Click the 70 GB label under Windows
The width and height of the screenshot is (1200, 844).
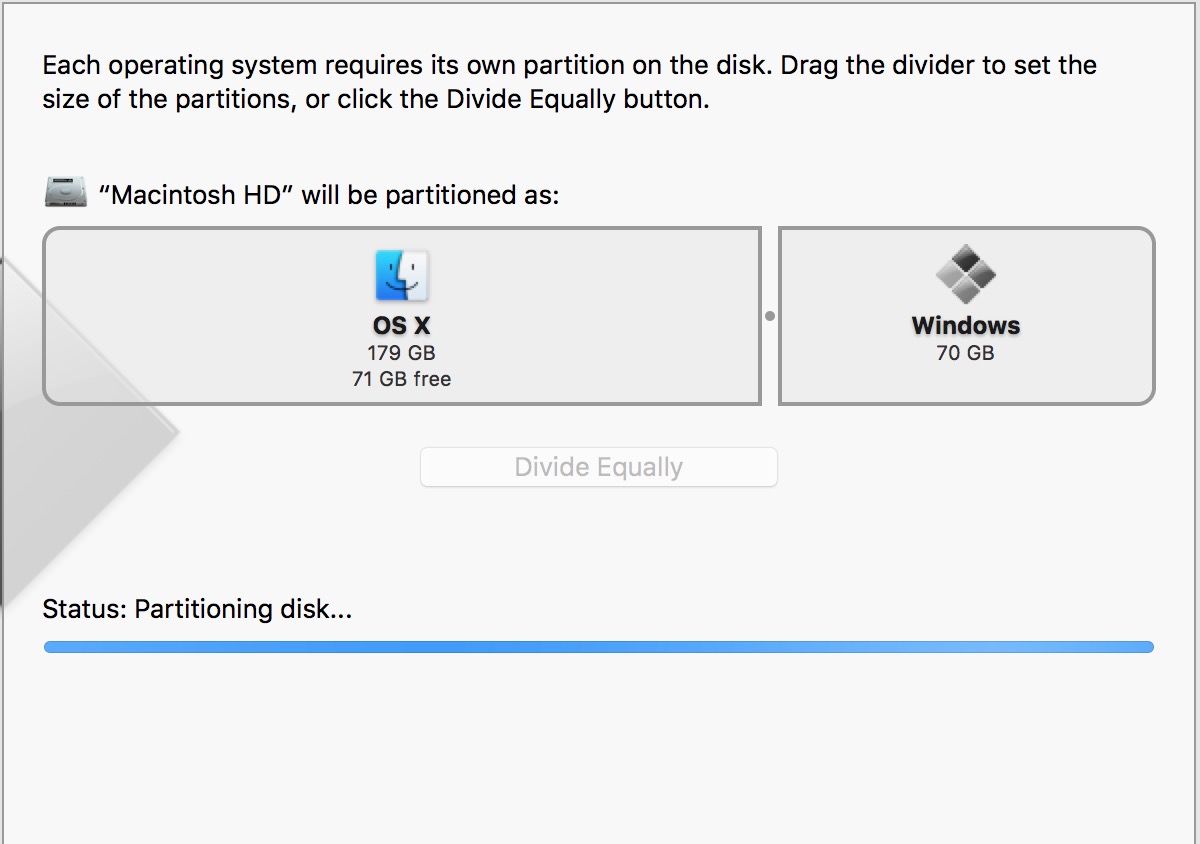point(966,352)
